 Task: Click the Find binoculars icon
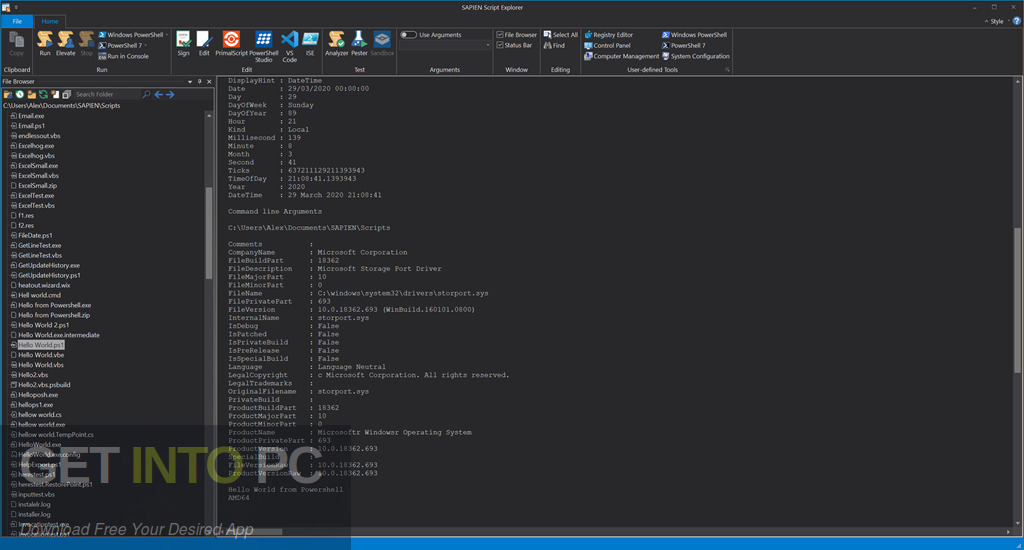point(548,45)
